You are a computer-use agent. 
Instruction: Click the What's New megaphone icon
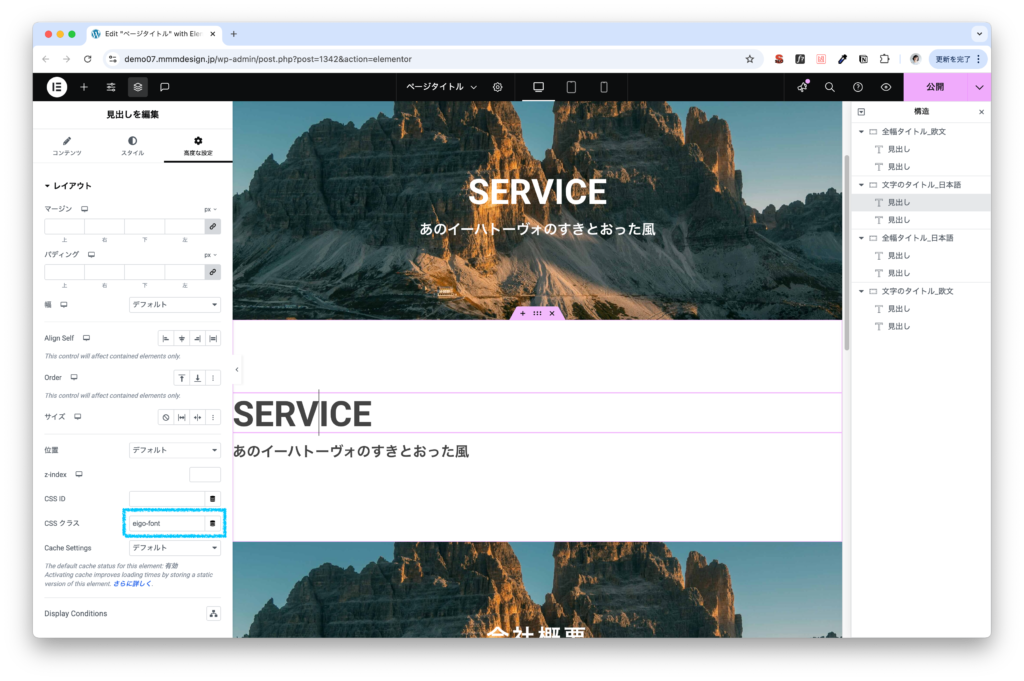802,87
